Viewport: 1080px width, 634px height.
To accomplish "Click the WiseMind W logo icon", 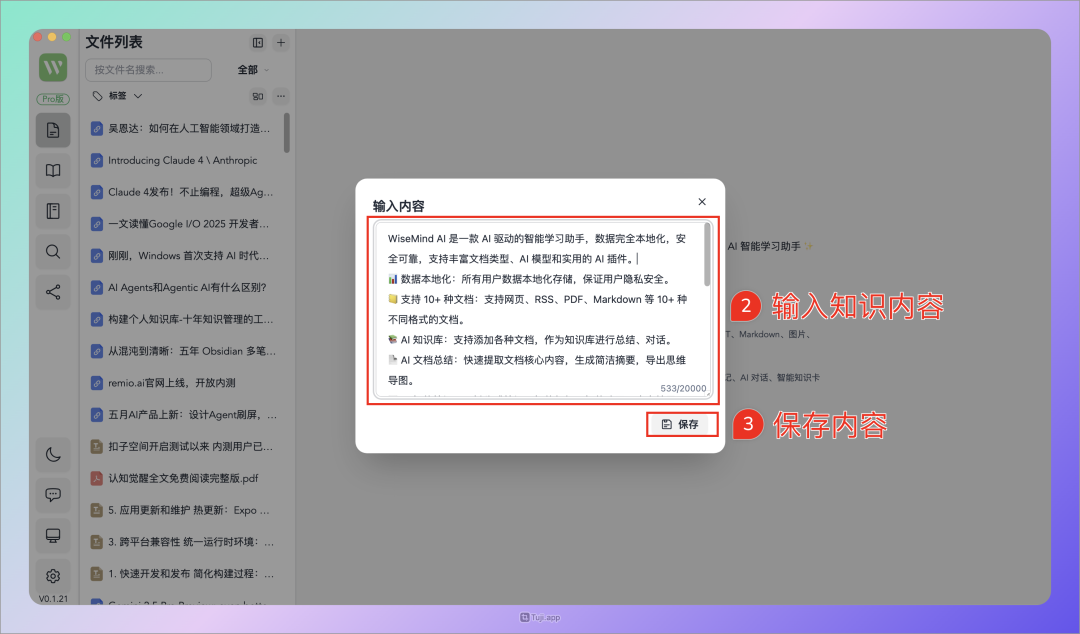I will [53, 68].
